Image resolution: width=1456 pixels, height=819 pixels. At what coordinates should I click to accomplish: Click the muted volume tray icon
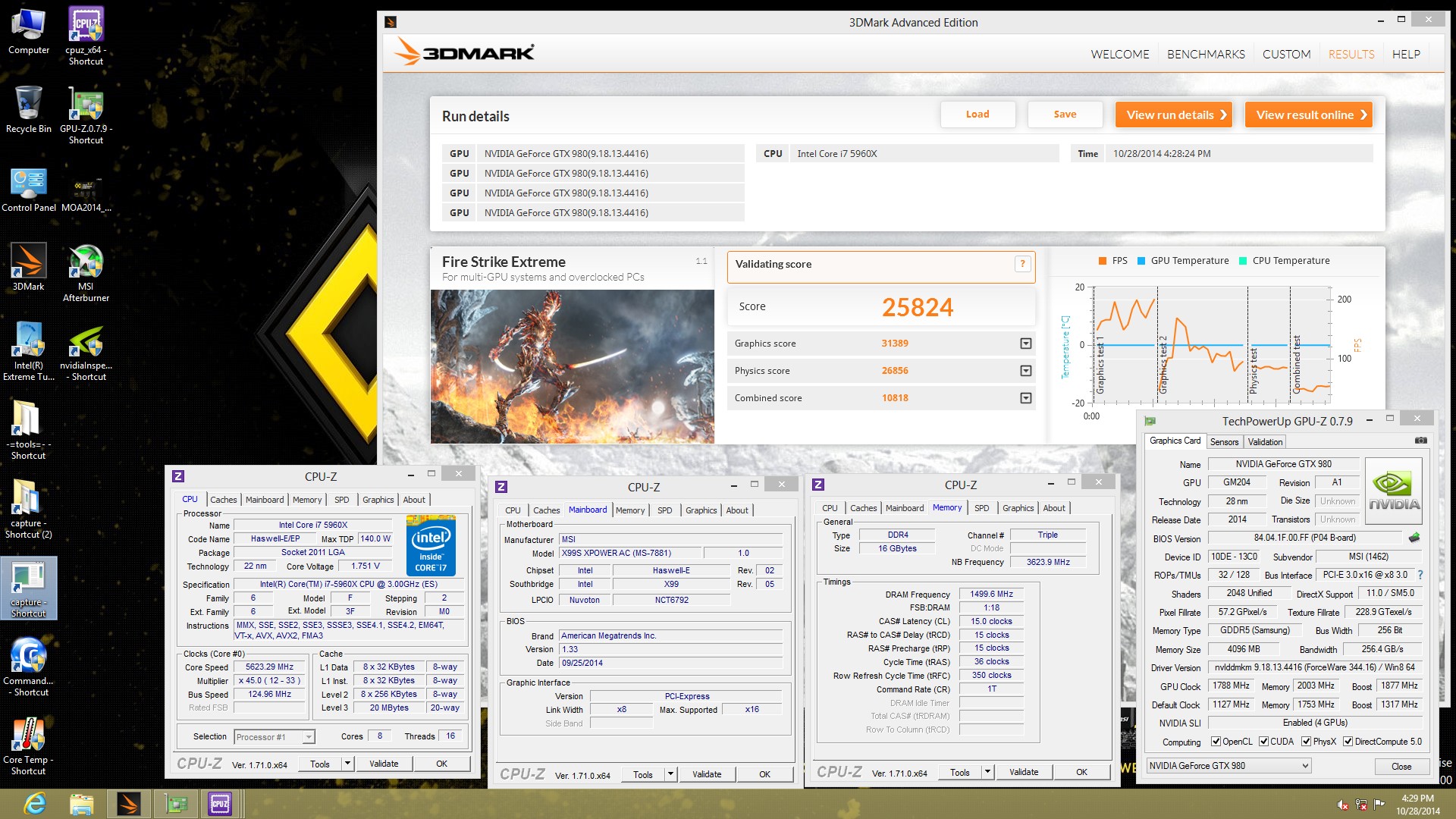point(1342,805)
